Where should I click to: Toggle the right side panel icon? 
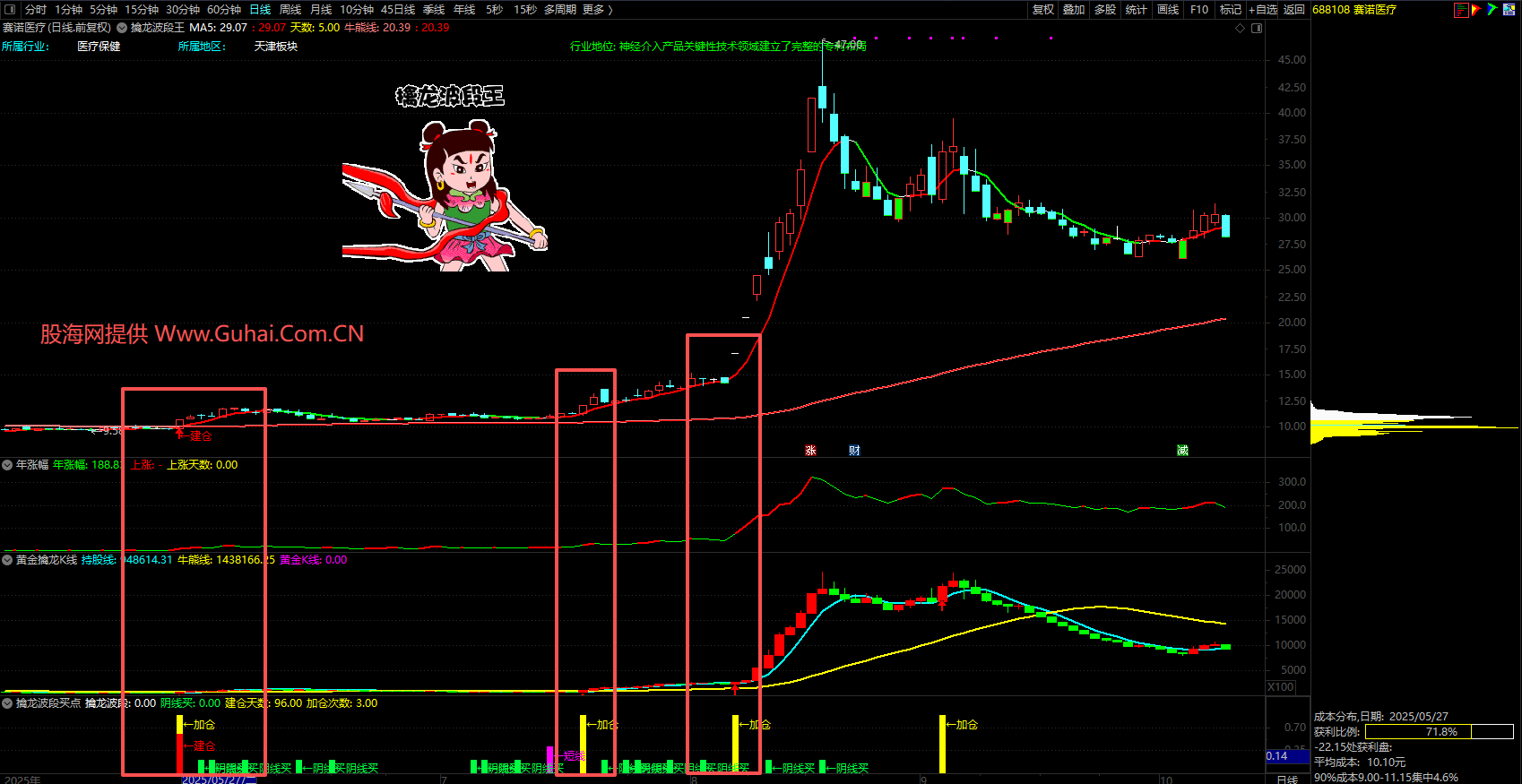1257,28
